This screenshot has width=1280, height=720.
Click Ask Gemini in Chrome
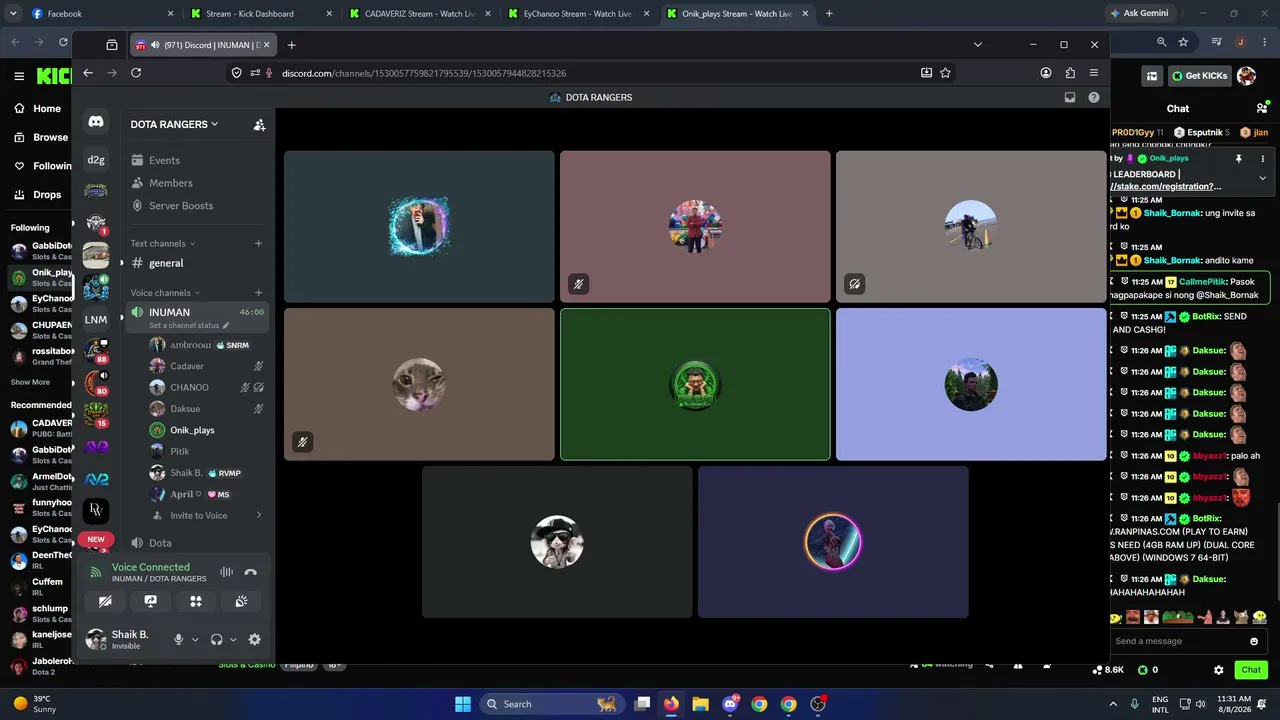[x=1138, y=14]
